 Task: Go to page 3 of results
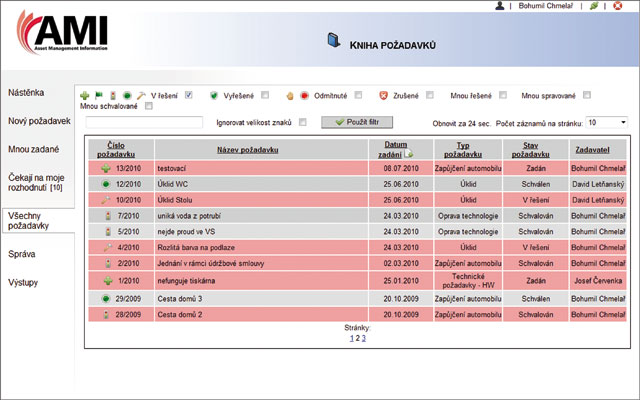364,338
